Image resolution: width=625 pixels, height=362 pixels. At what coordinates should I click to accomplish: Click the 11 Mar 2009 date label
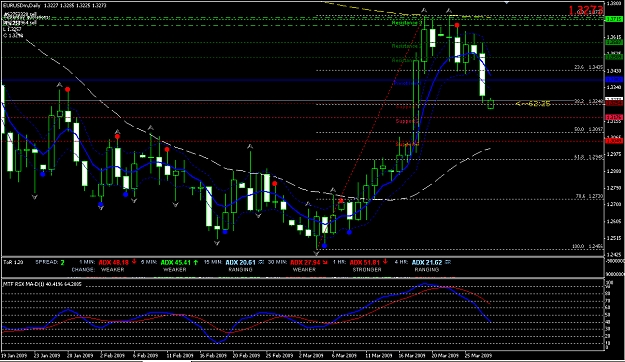(x=378, y=356)
